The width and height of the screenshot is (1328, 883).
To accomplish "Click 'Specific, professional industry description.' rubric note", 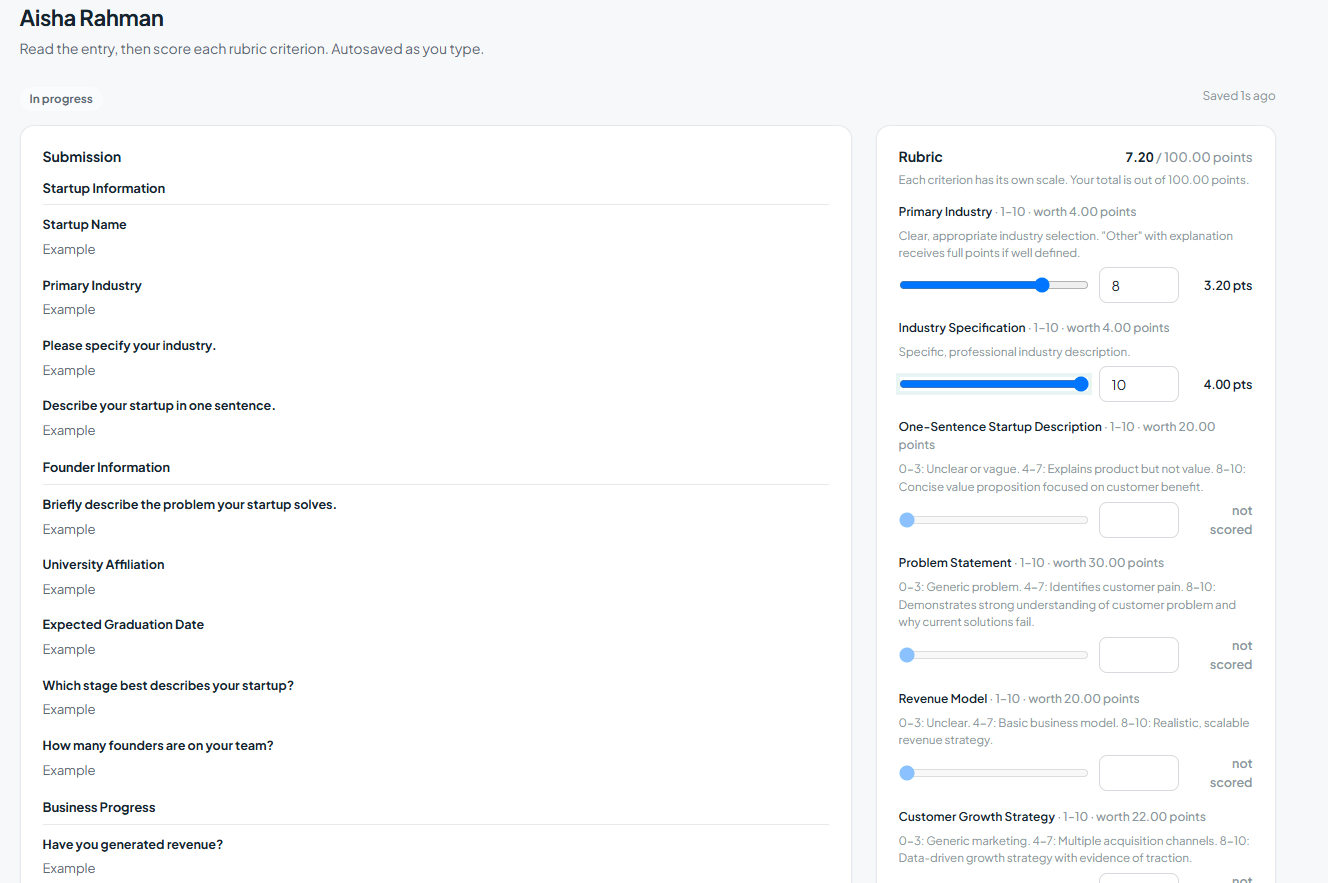I will click(x=1015, y=352).
